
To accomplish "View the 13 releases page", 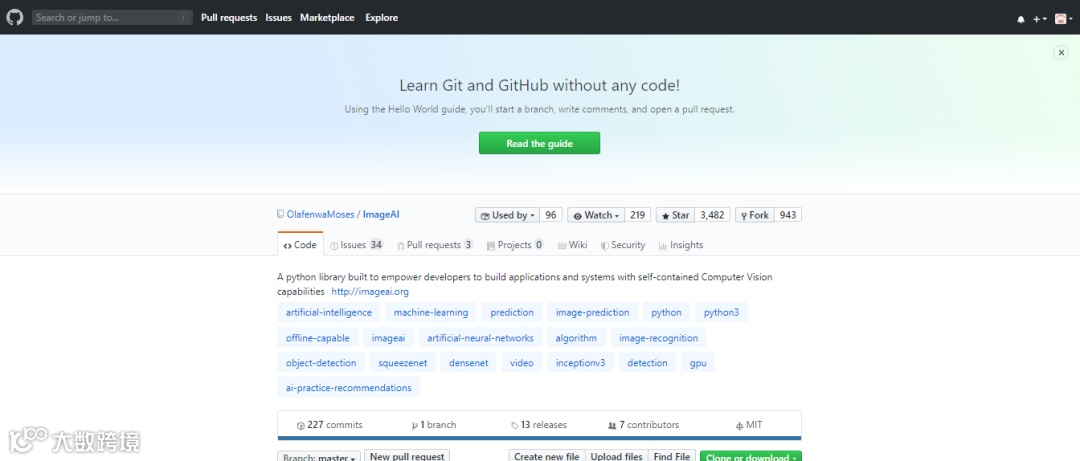I will (x=539, y=424).
